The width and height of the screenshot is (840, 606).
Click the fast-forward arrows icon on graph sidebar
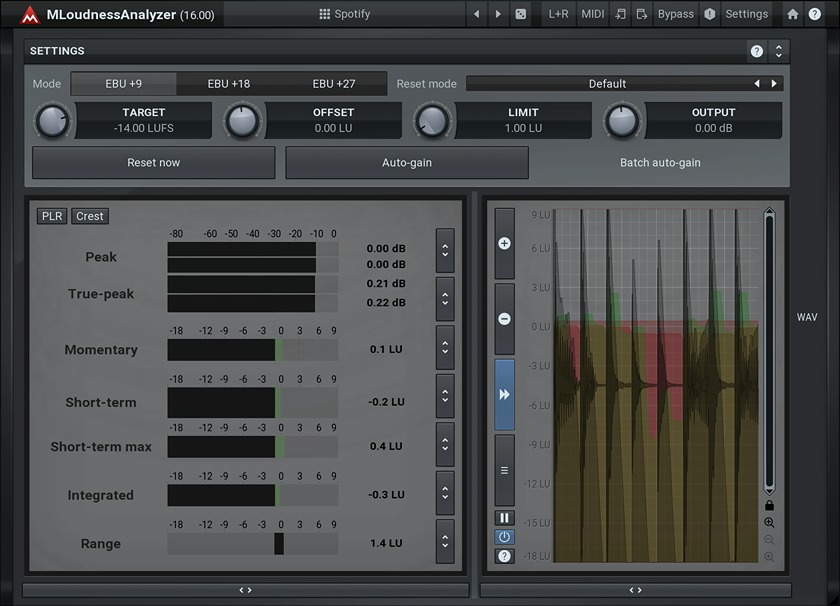click(x=505, y=395)
